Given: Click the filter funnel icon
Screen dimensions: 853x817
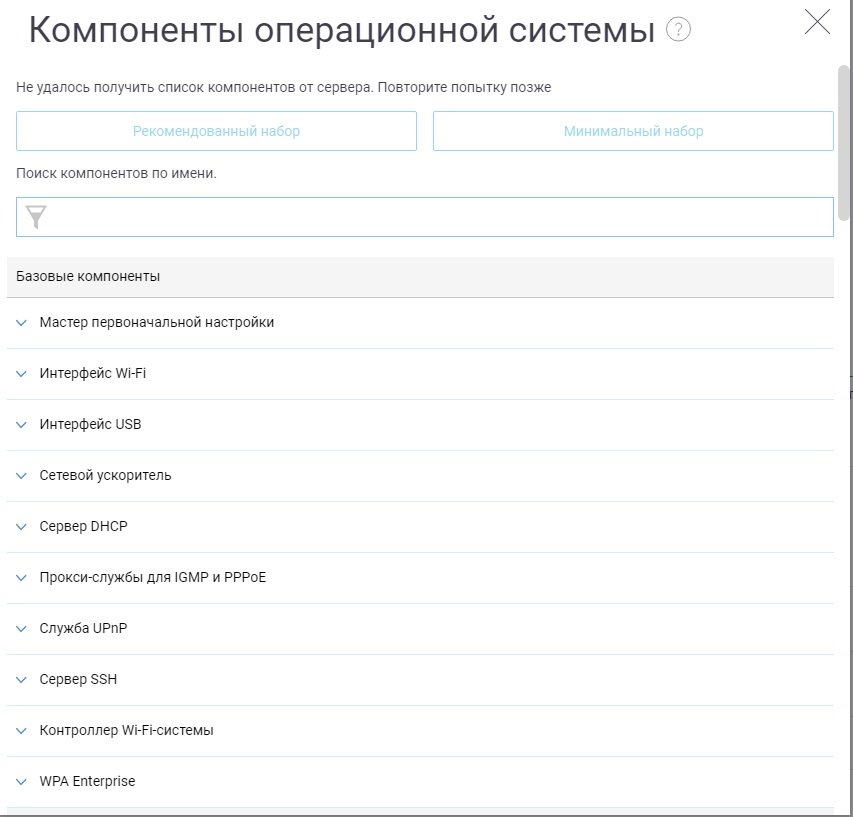Looking at the screenshot, I should click(x=36, y=216).
